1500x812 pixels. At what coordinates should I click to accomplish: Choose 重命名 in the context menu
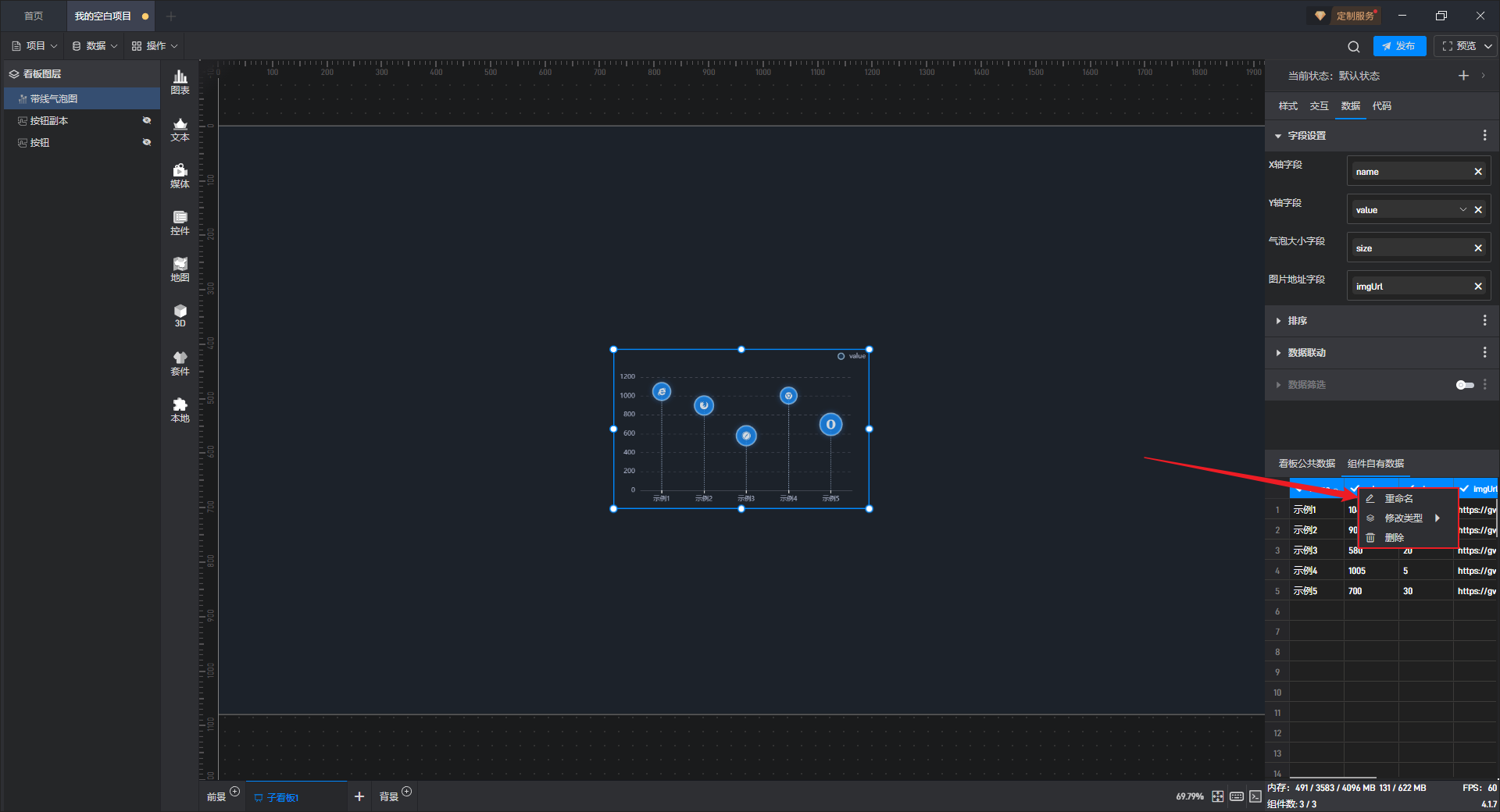[x=1398, y=498]
